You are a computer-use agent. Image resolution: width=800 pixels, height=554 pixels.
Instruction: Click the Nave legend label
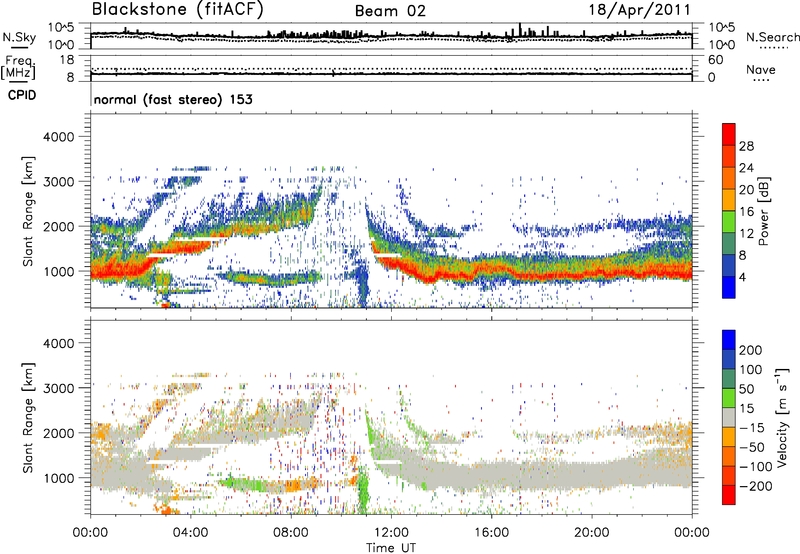(761, 70)
